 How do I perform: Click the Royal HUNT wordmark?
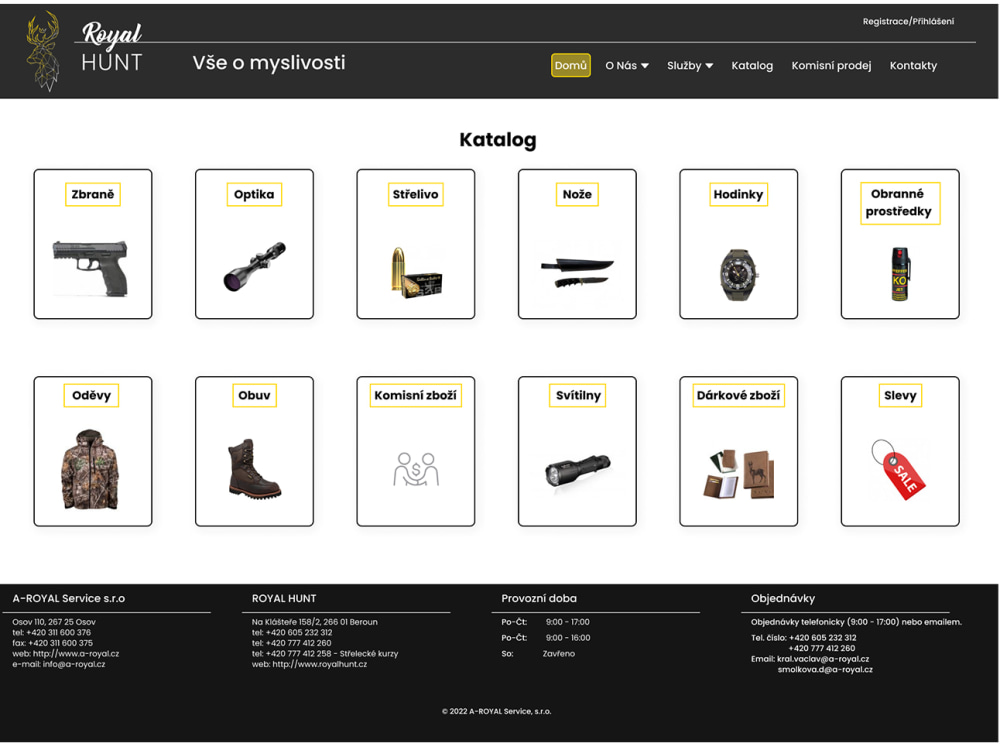112,48
